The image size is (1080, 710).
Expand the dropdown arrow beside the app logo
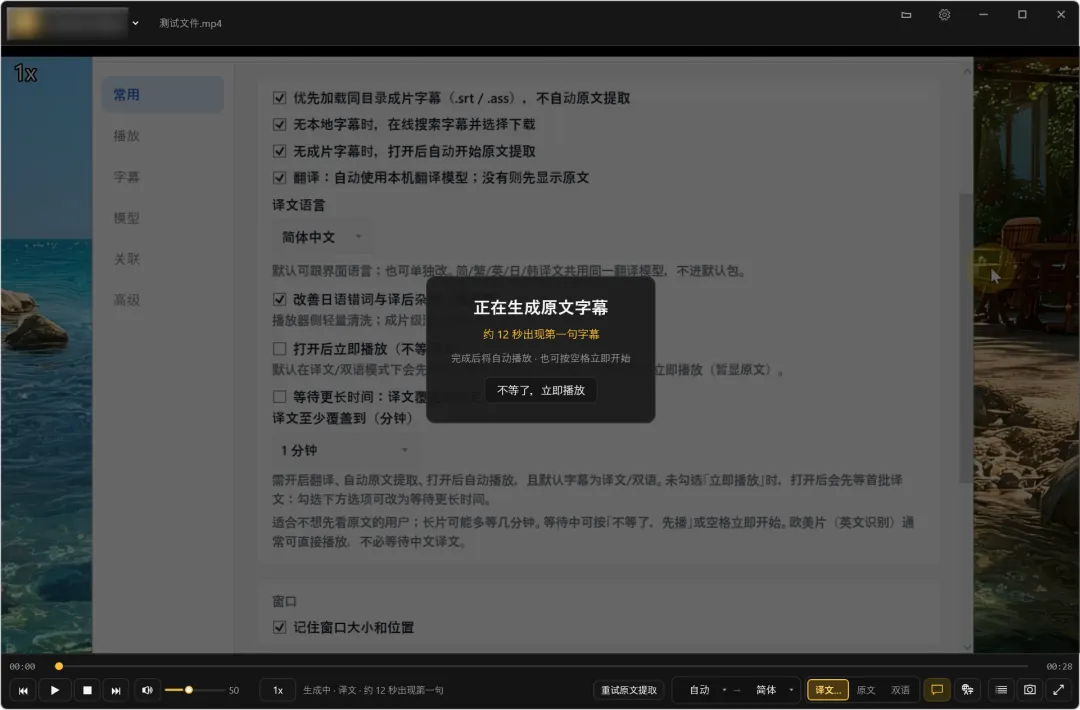135,23
